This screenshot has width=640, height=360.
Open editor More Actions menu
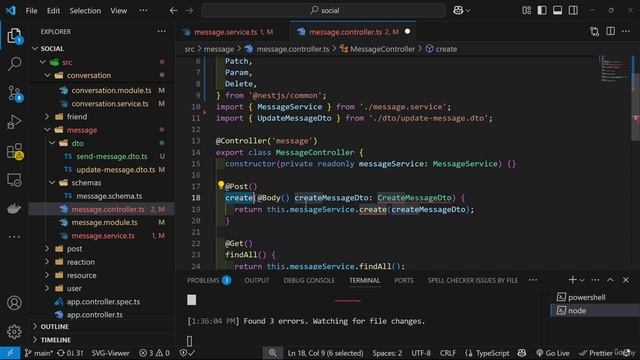[x=626, y=31]
